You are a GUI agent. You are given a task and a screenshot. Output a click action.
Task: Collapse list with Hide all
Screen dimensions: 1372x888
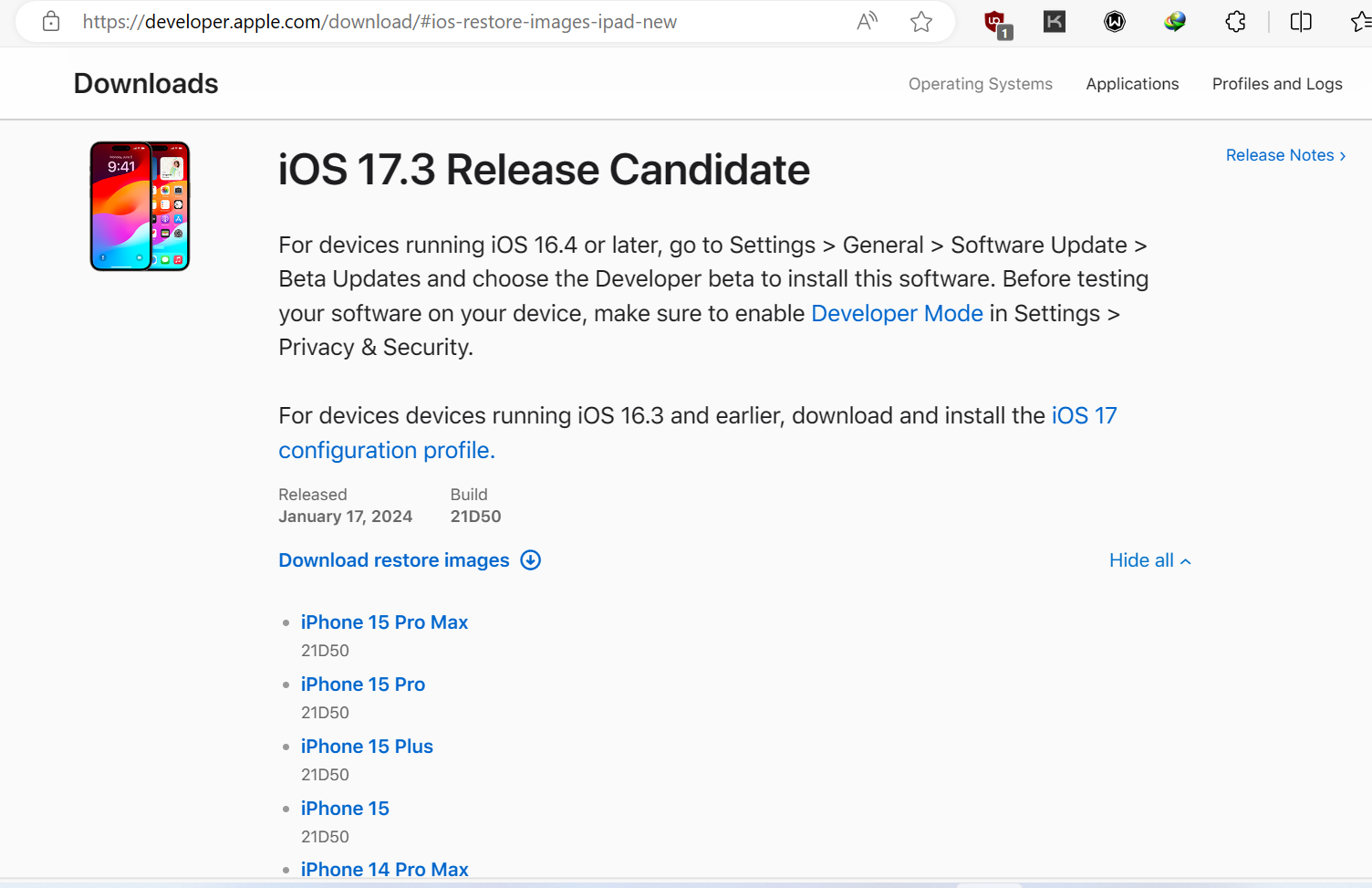[x=1149, y=560]
